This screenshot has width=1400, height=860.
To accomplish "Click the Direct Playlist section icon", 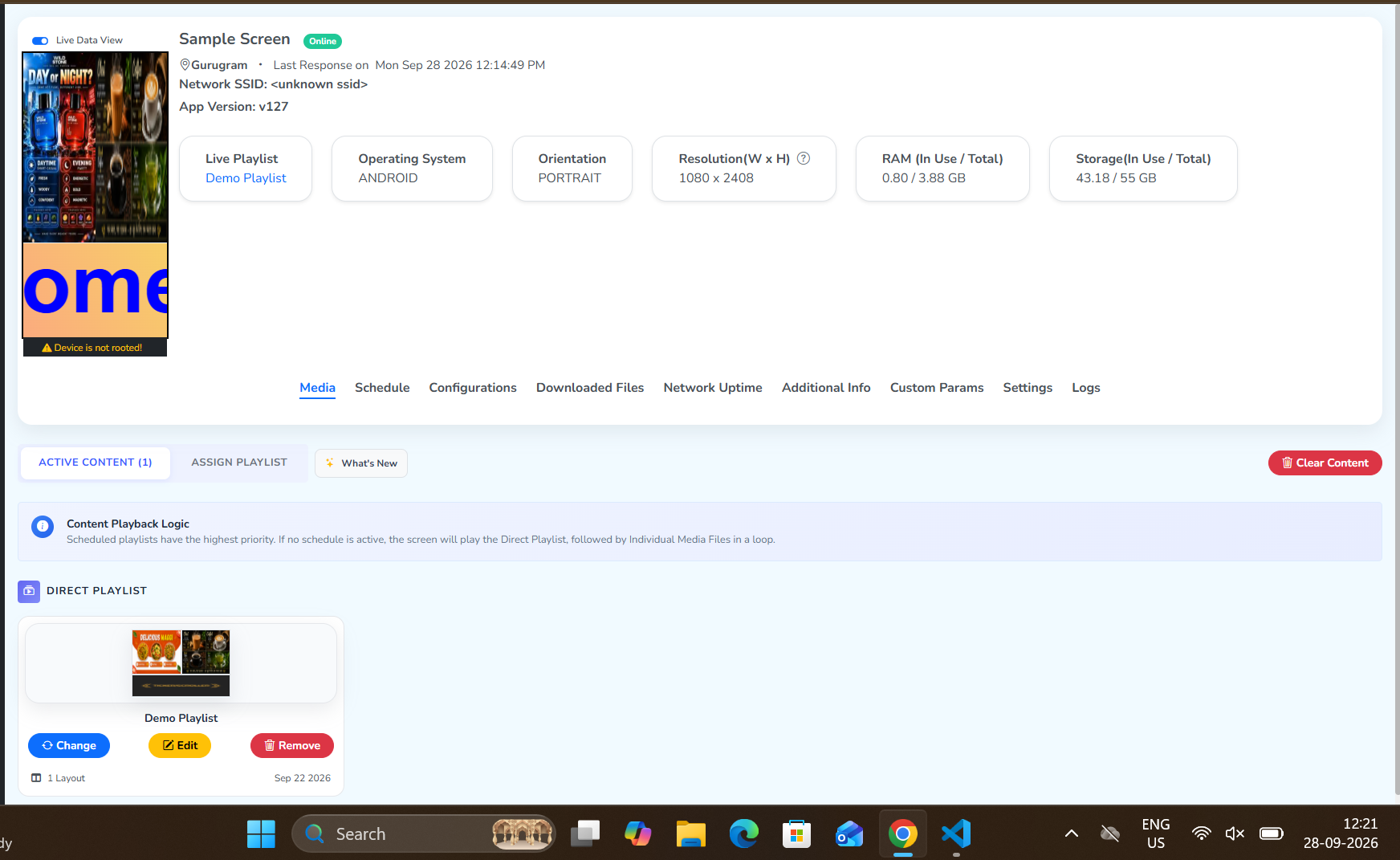I will pyautogui.click(x=29, y=591).
